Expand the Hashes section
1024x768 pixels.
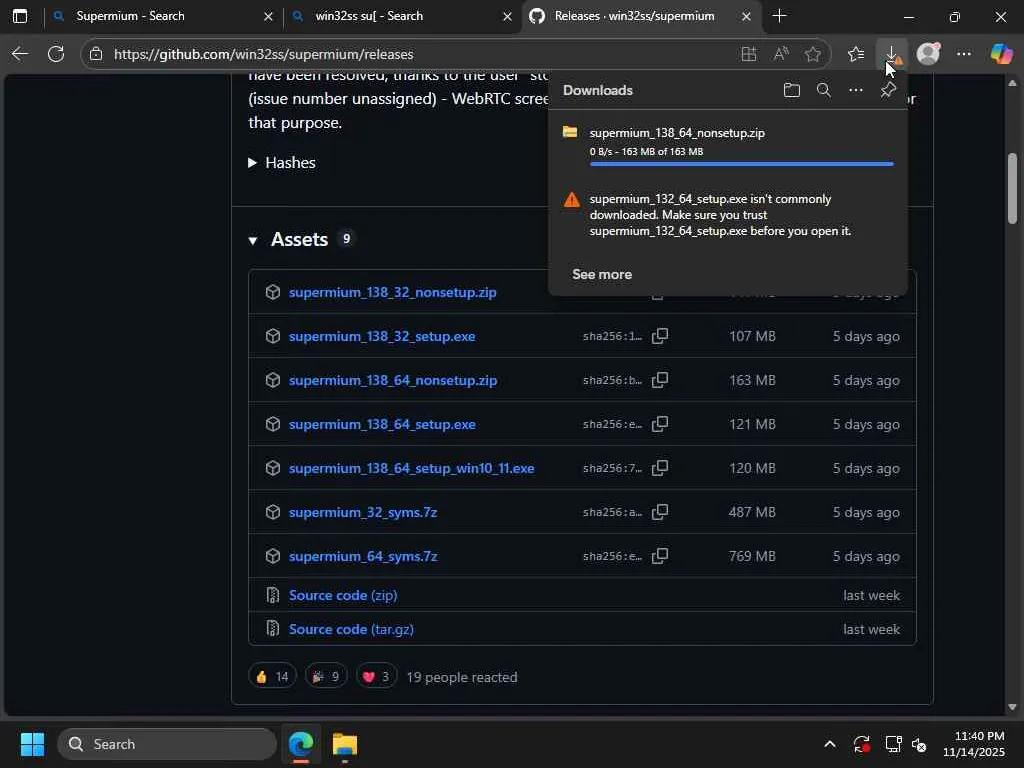point(282,163)
